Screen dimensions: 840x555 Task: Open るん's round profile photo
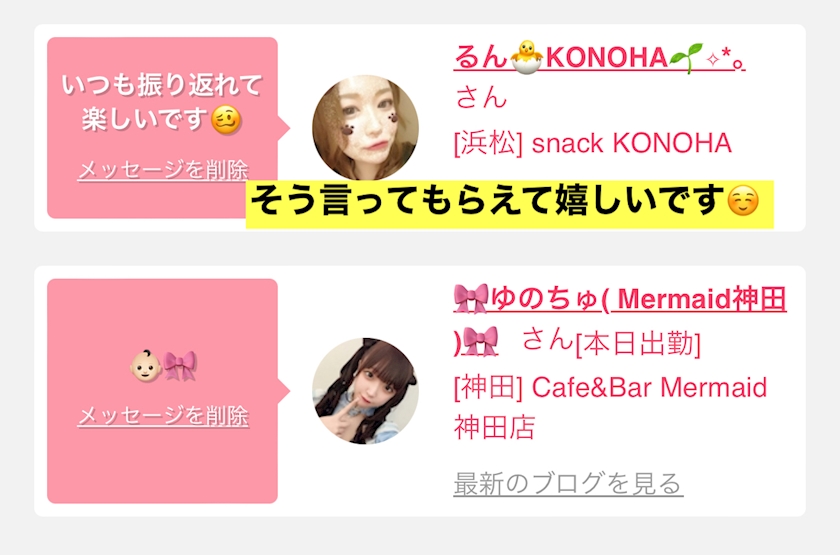tap(365, 128)
